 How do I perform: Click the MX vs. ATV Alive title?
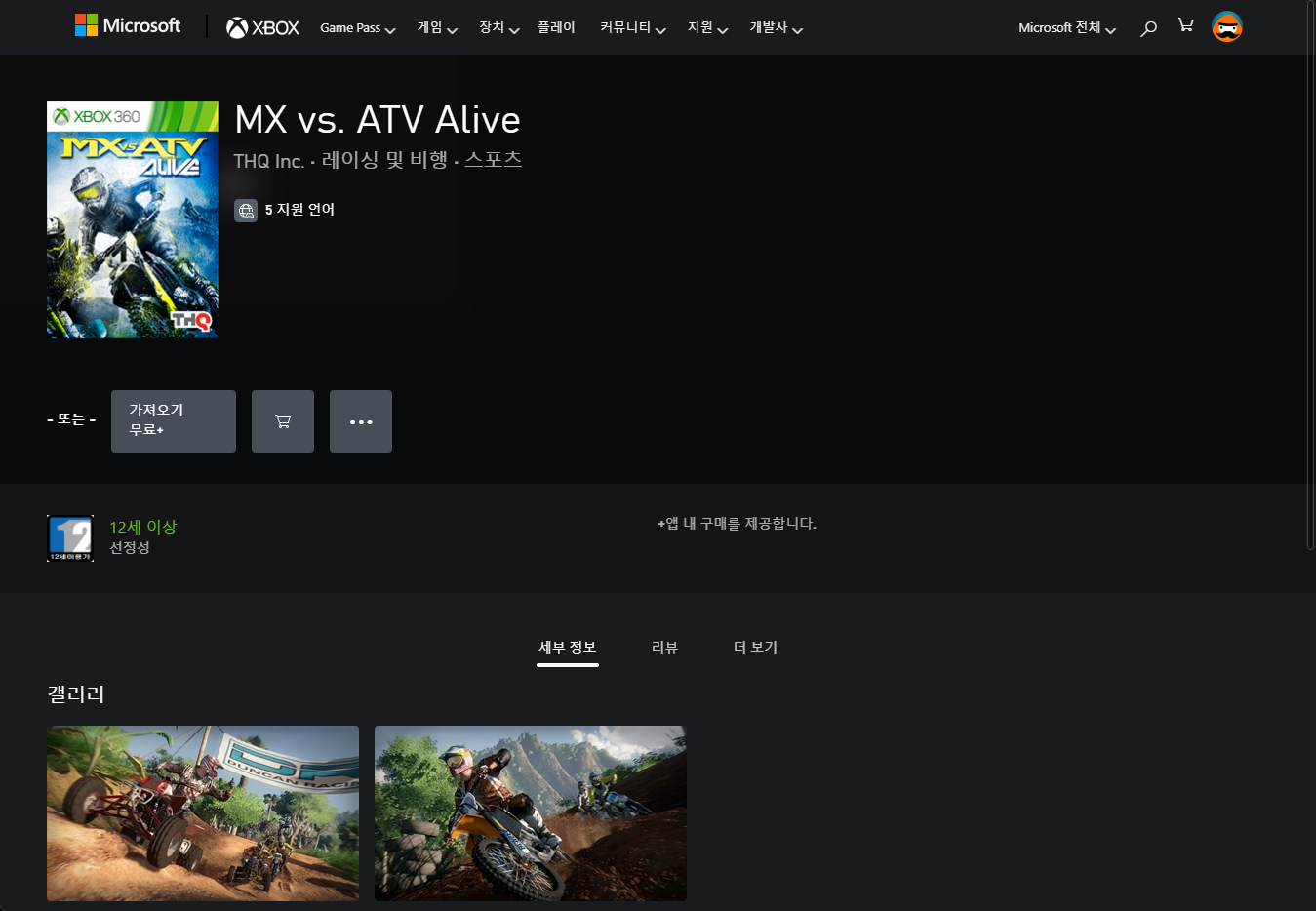[378, 120]
